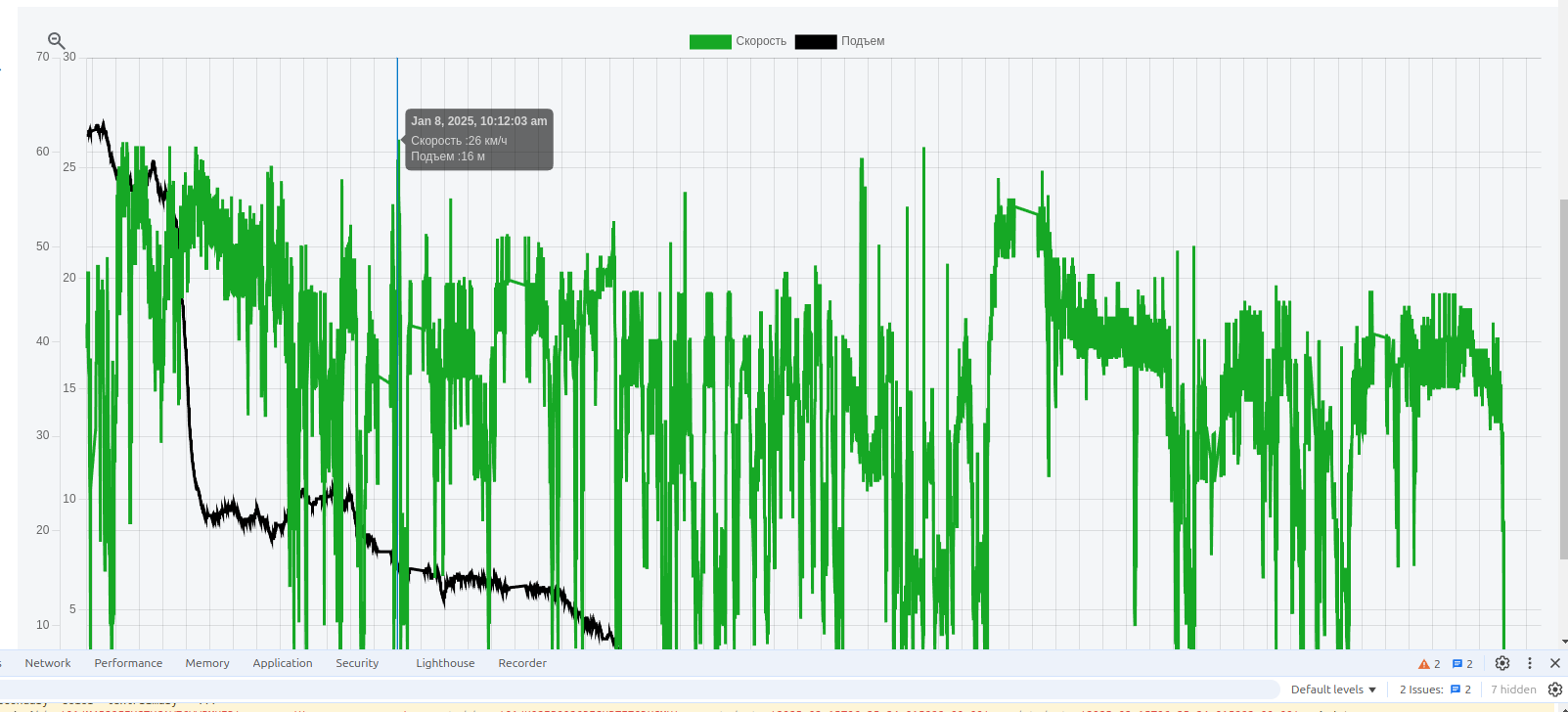Click the black Подъем legend color box
The height and width of the screenshot is (712, 1568).
coord(816,41)
